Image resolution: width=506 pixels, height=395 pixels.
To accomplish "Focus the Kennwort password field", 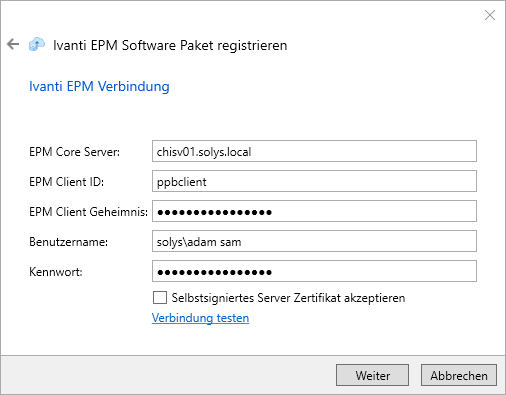I will 314,271.
